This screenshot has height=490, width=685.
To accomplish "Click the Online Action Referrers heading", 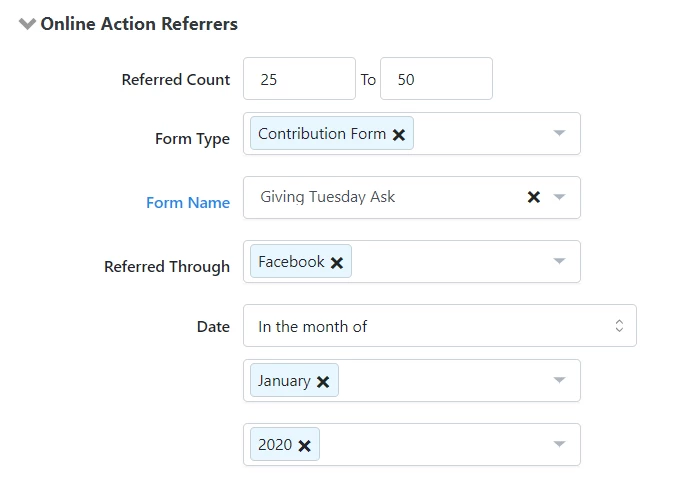I will 139,24.
